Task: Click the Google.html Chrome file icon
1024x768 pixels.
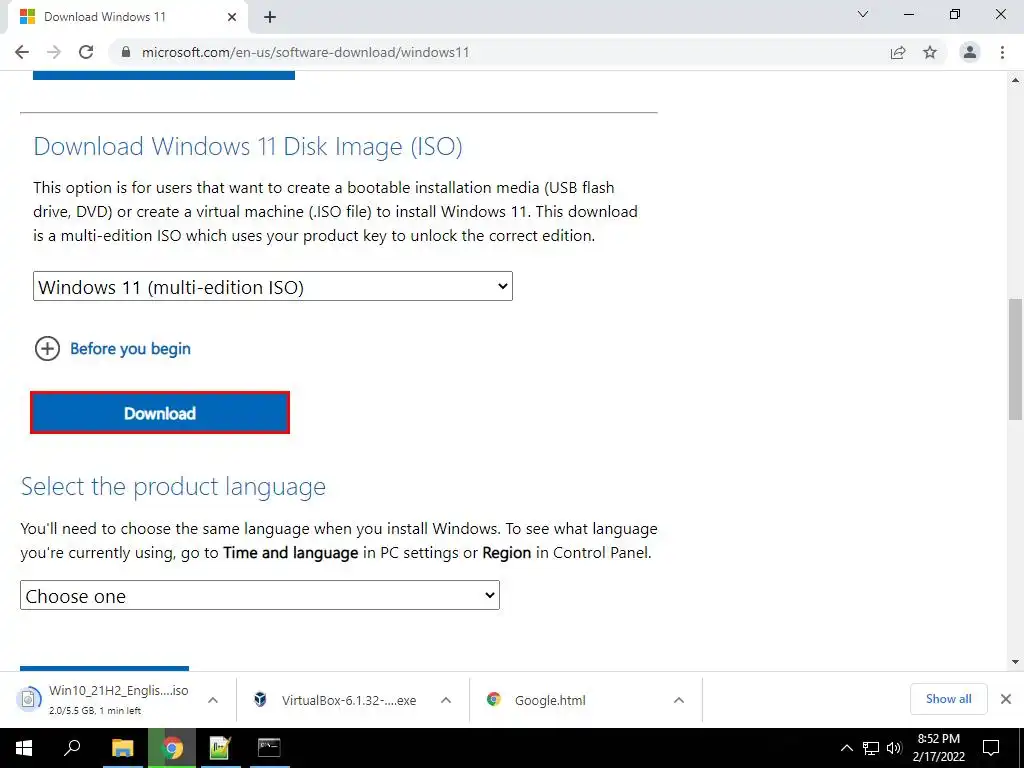Action: click(x=494, y=699)
